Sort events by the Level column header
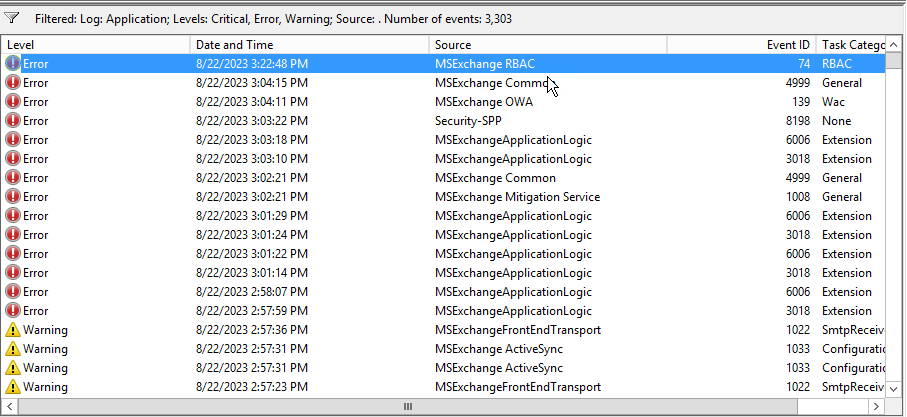The height and width of the screenshot is (417, 907). click(x=95, y=45)
